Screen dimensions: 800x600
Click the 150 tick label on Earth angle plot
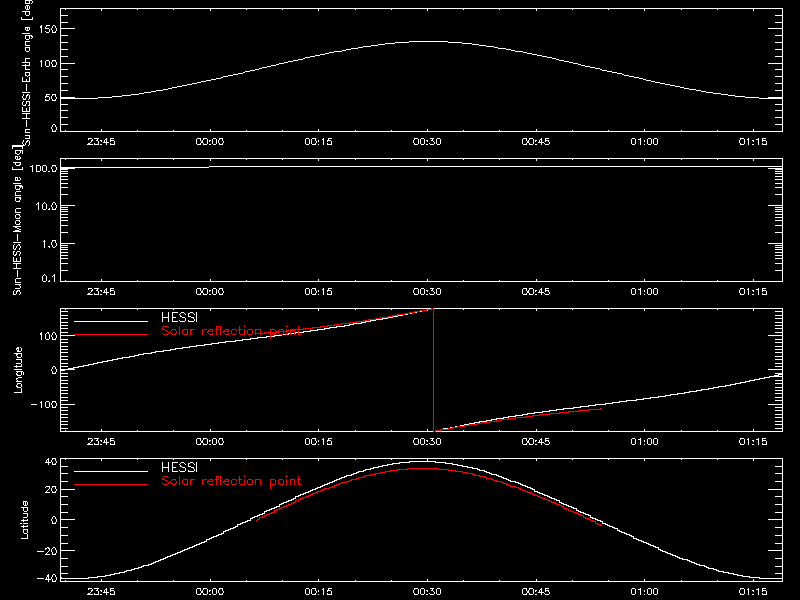tap(48, 29)
